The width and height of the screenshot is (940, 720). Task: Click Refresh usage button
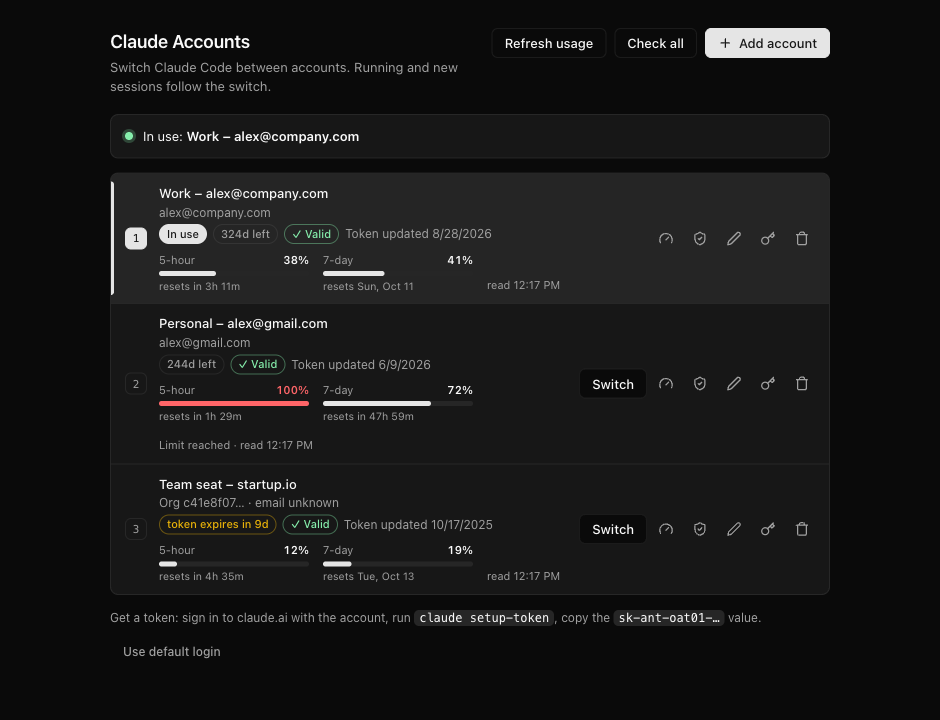point(549,43)
